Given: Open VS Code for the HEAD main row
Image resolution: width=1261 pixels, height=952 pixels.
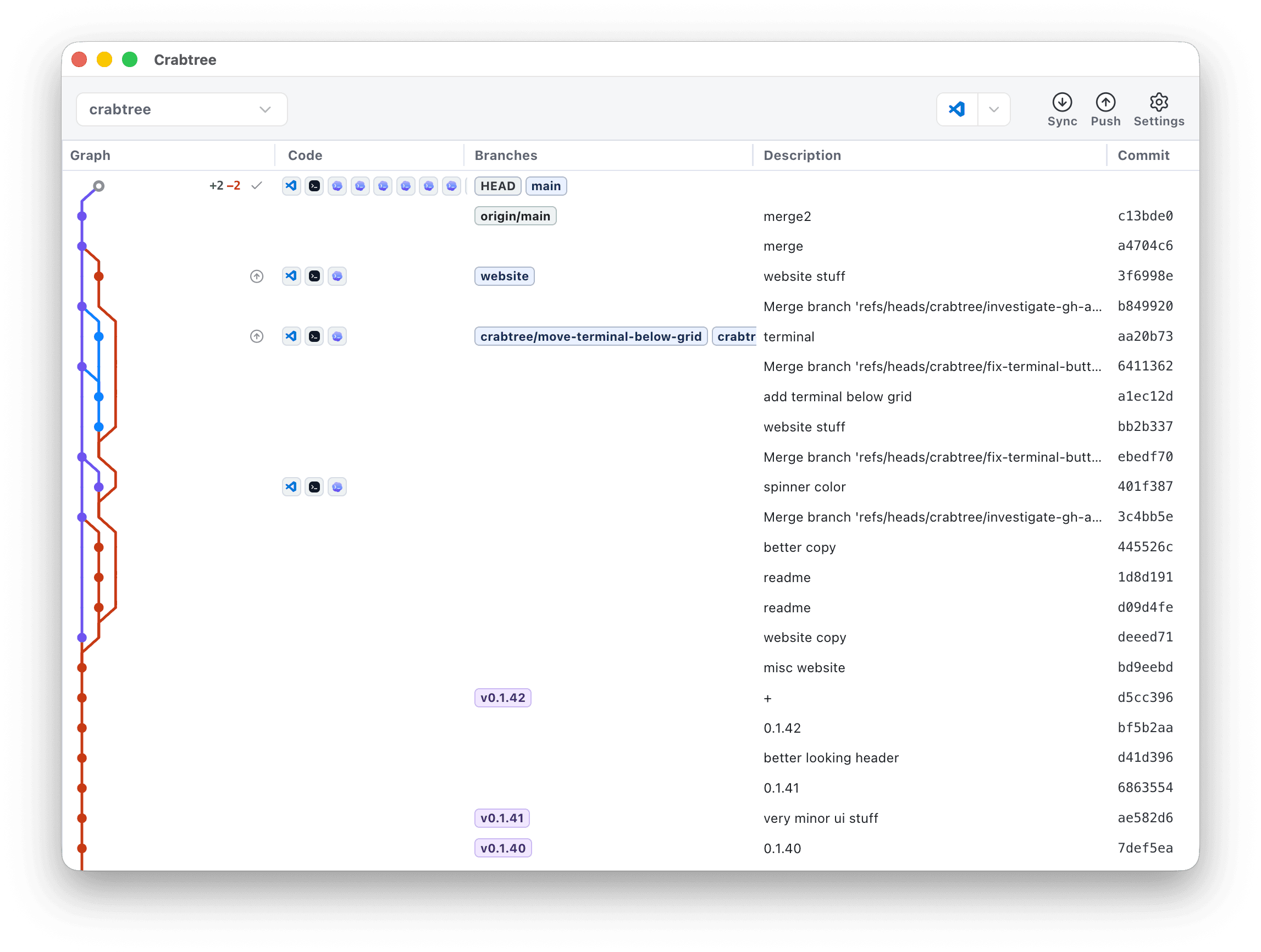Looking at the screenshot, I should tap(291, 186).
